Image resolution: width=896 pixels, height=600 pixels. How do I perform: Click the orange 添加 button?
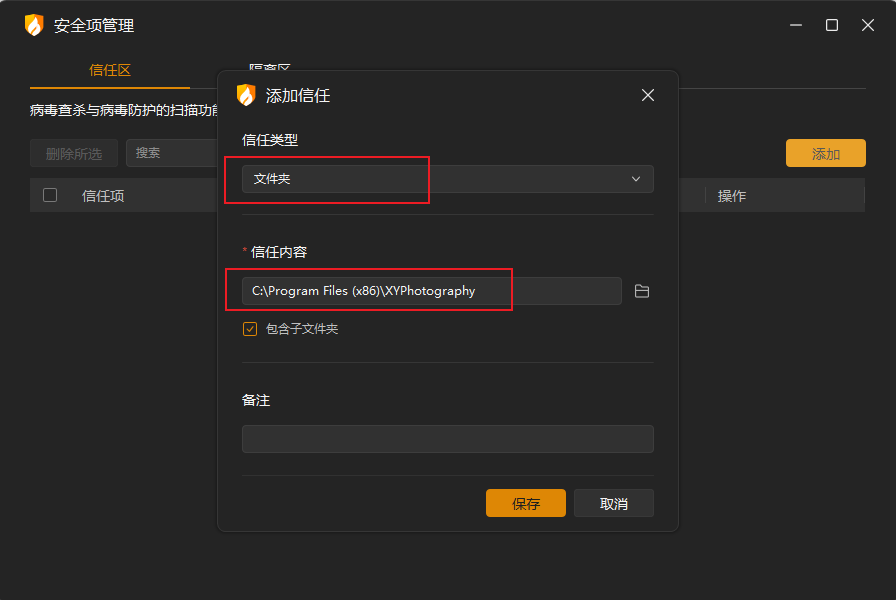[x=825, y=153]
